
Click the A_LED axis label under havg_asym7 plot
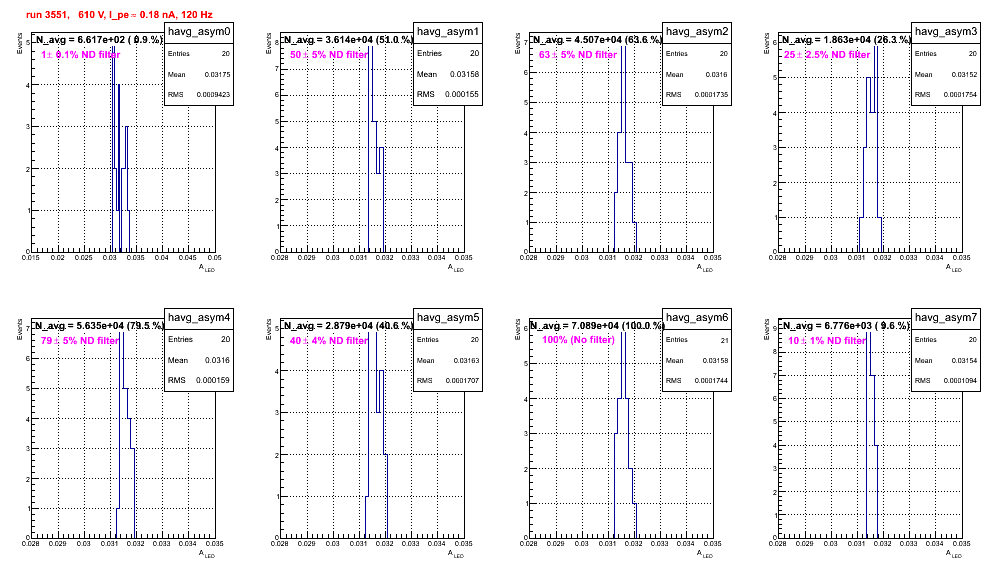click(x=954, y=554)
